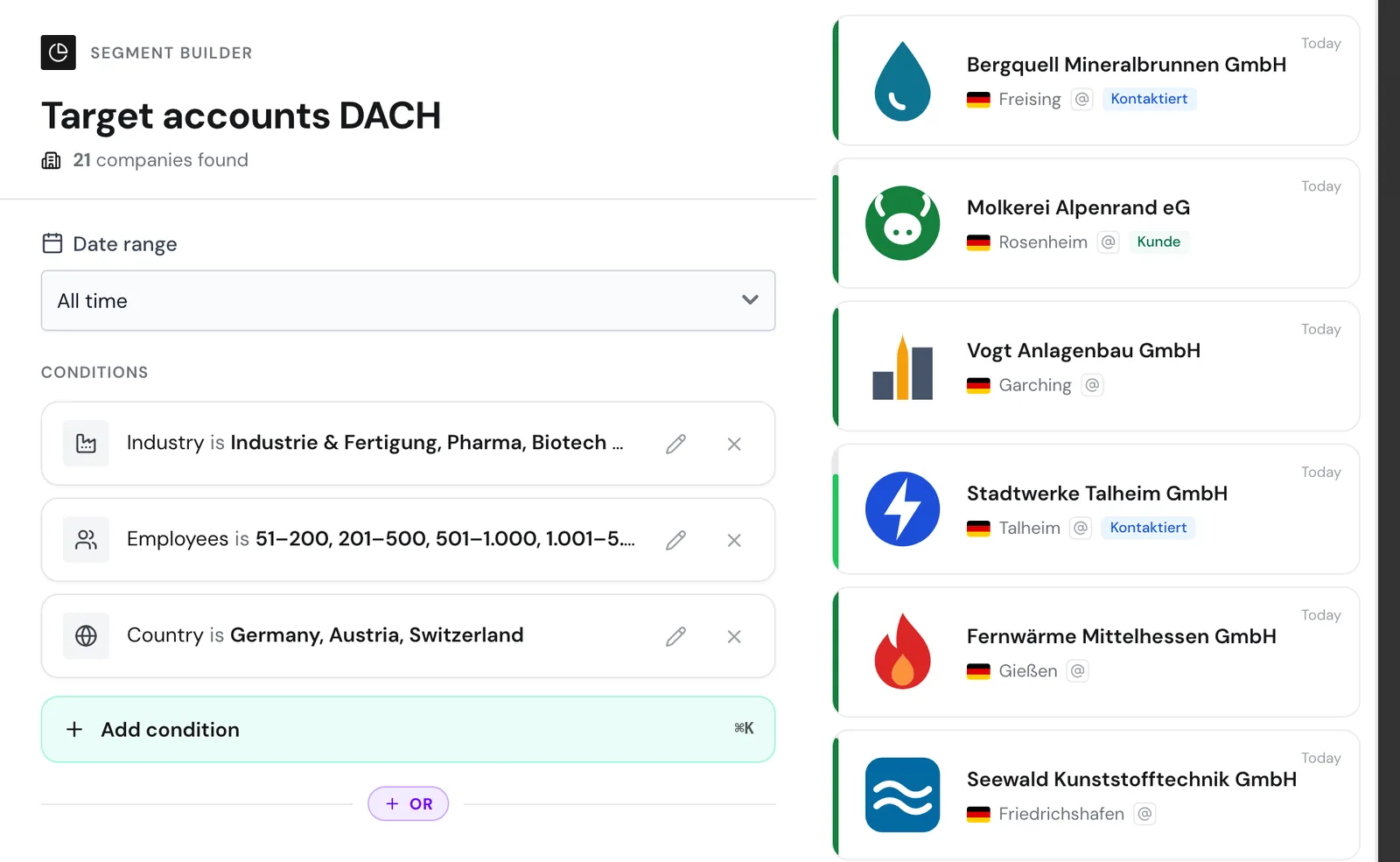Click the Kontaktiert tag on Stadtwerke Talheim
The height and width of the screenshot is (862, 1400).
1148,528
